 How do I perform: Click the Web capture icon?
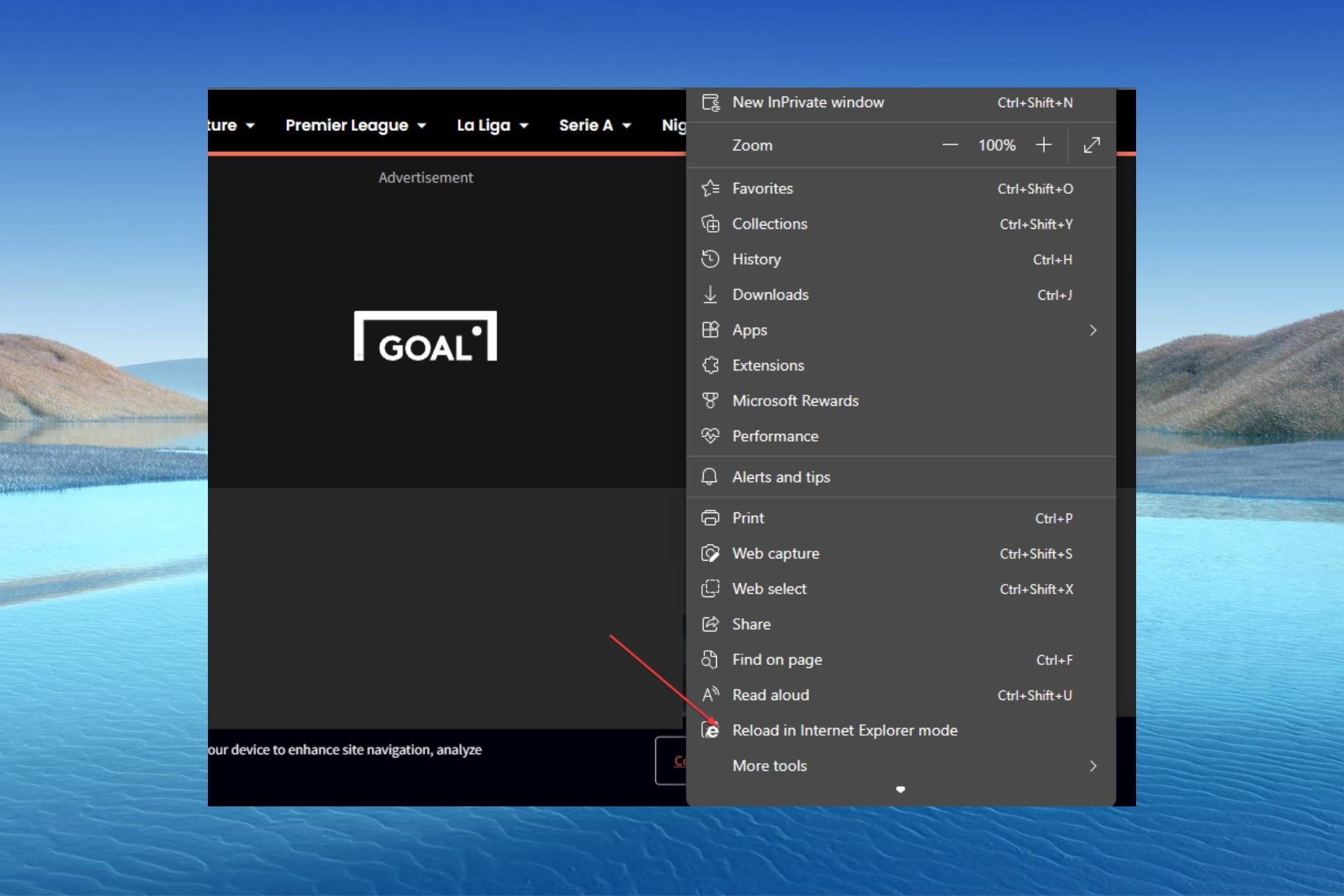[710, 554]
